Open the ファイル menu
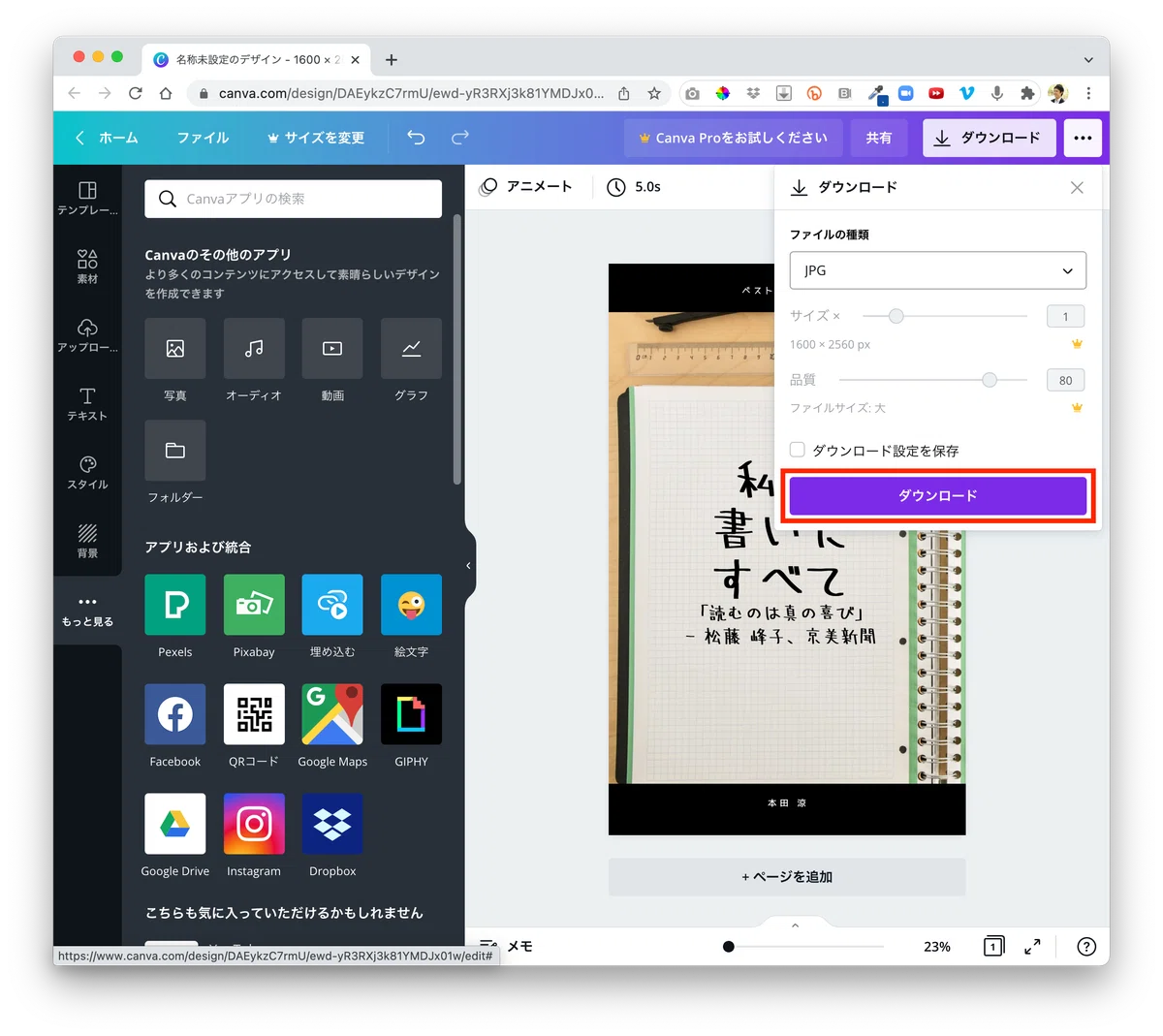The width and height of the screenshot is (1163, 1036). tap(203, 138)
